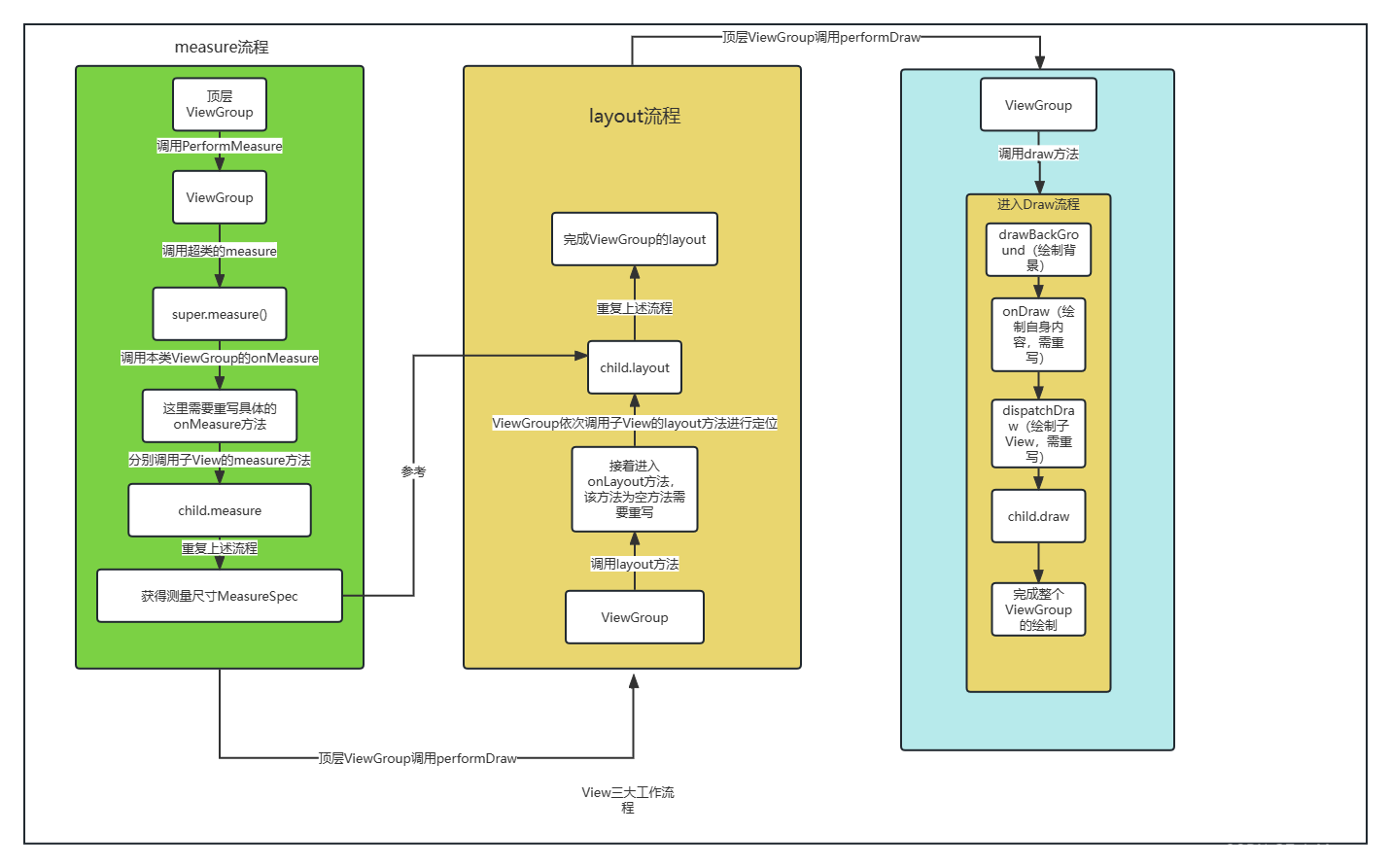Click the 调用draw方法 label
The height and width of the screenshot is (868, 1391).
click(x=1038, y=154)
